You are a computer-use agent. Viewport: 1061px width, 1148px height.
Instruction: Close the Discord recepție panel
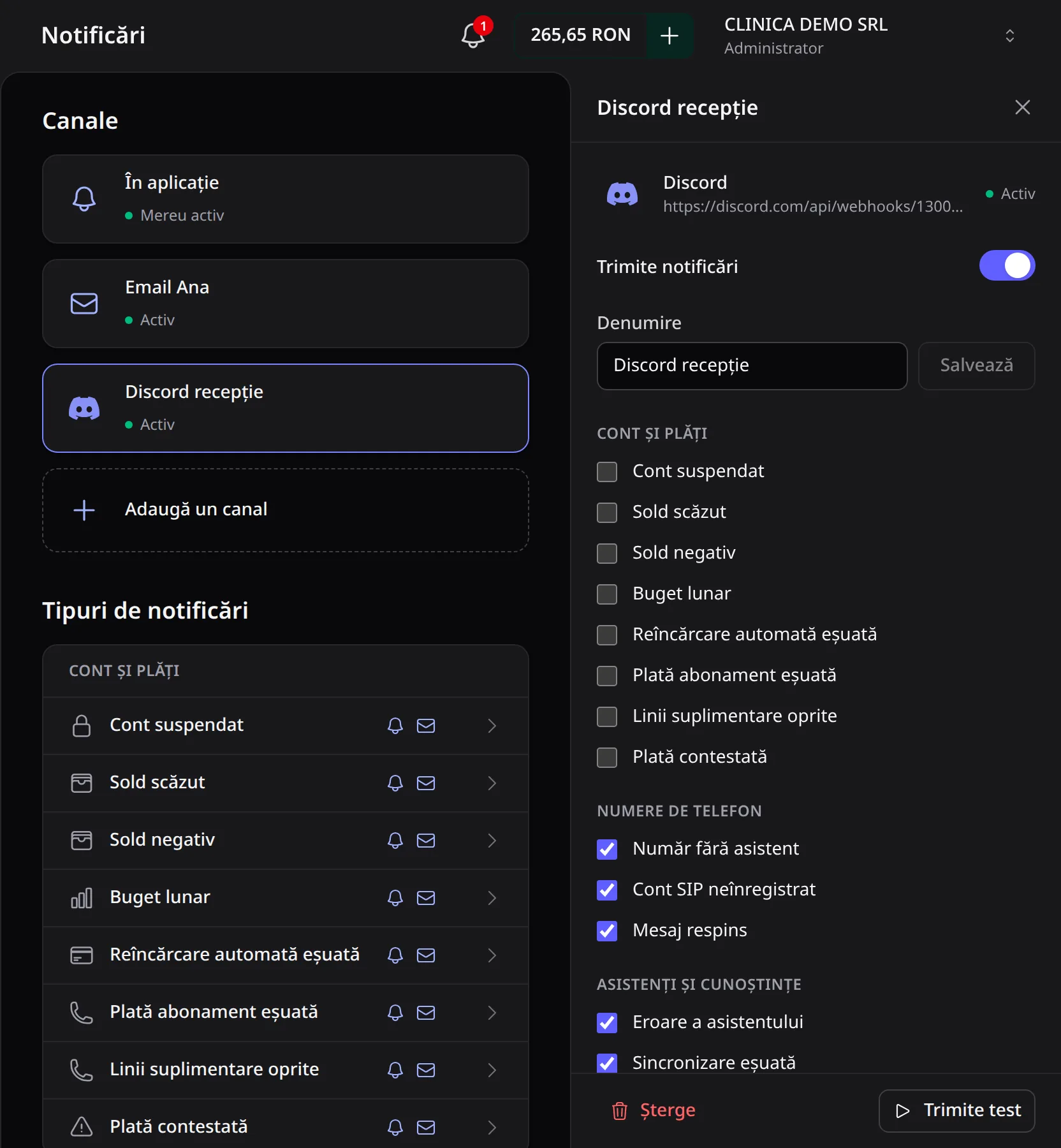(x=1022, y=107)
